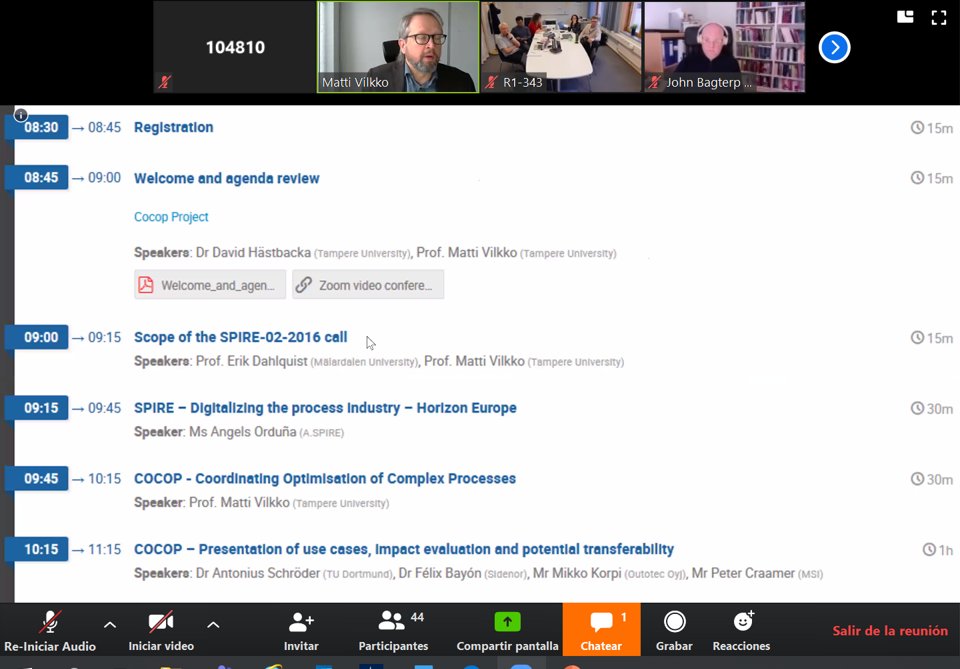Open COCOP Presentation of use cases session

[403, 549]
